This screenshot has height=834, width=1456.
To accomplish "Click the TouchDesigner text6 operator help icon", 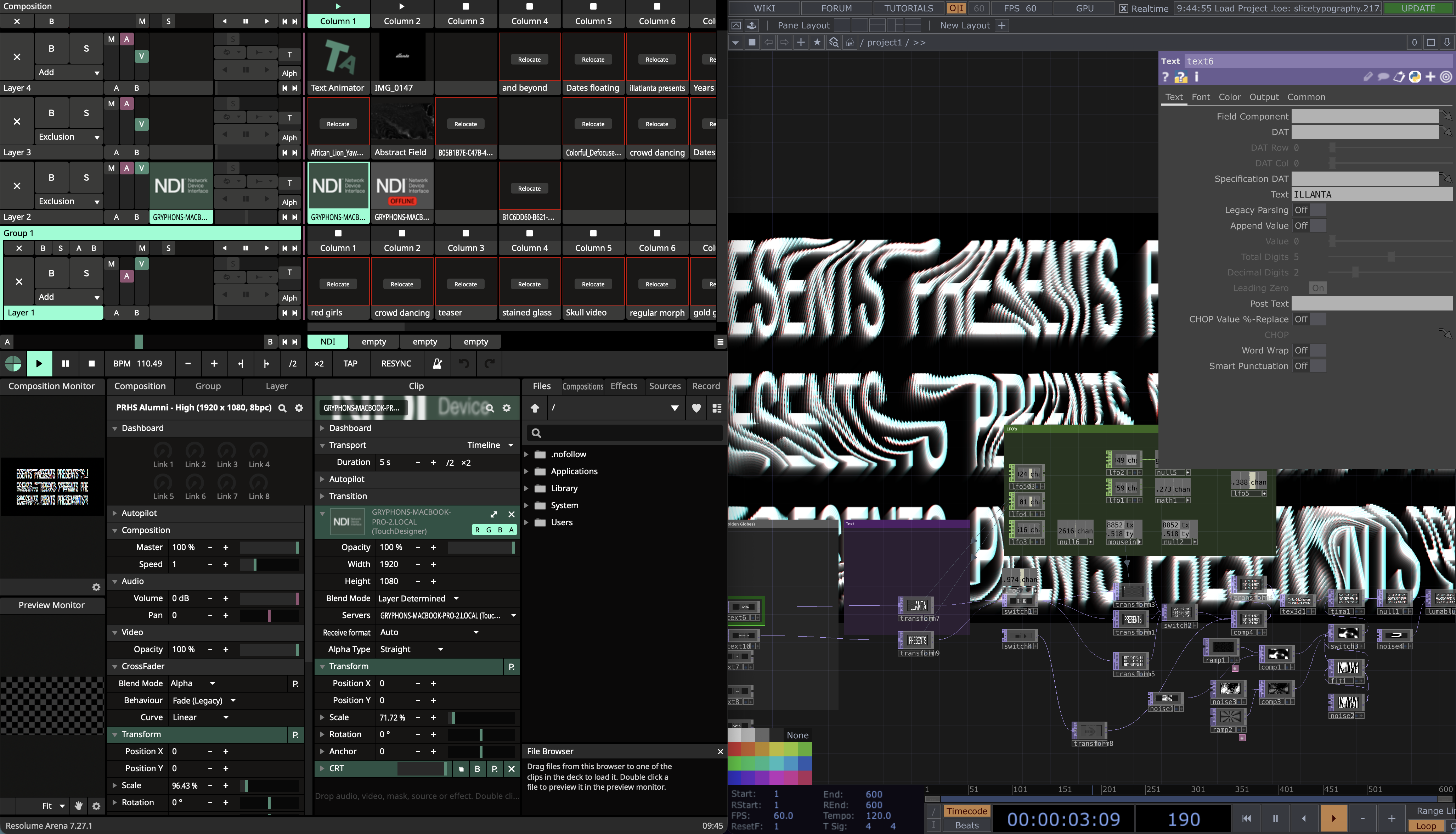I will (1166, 77).
